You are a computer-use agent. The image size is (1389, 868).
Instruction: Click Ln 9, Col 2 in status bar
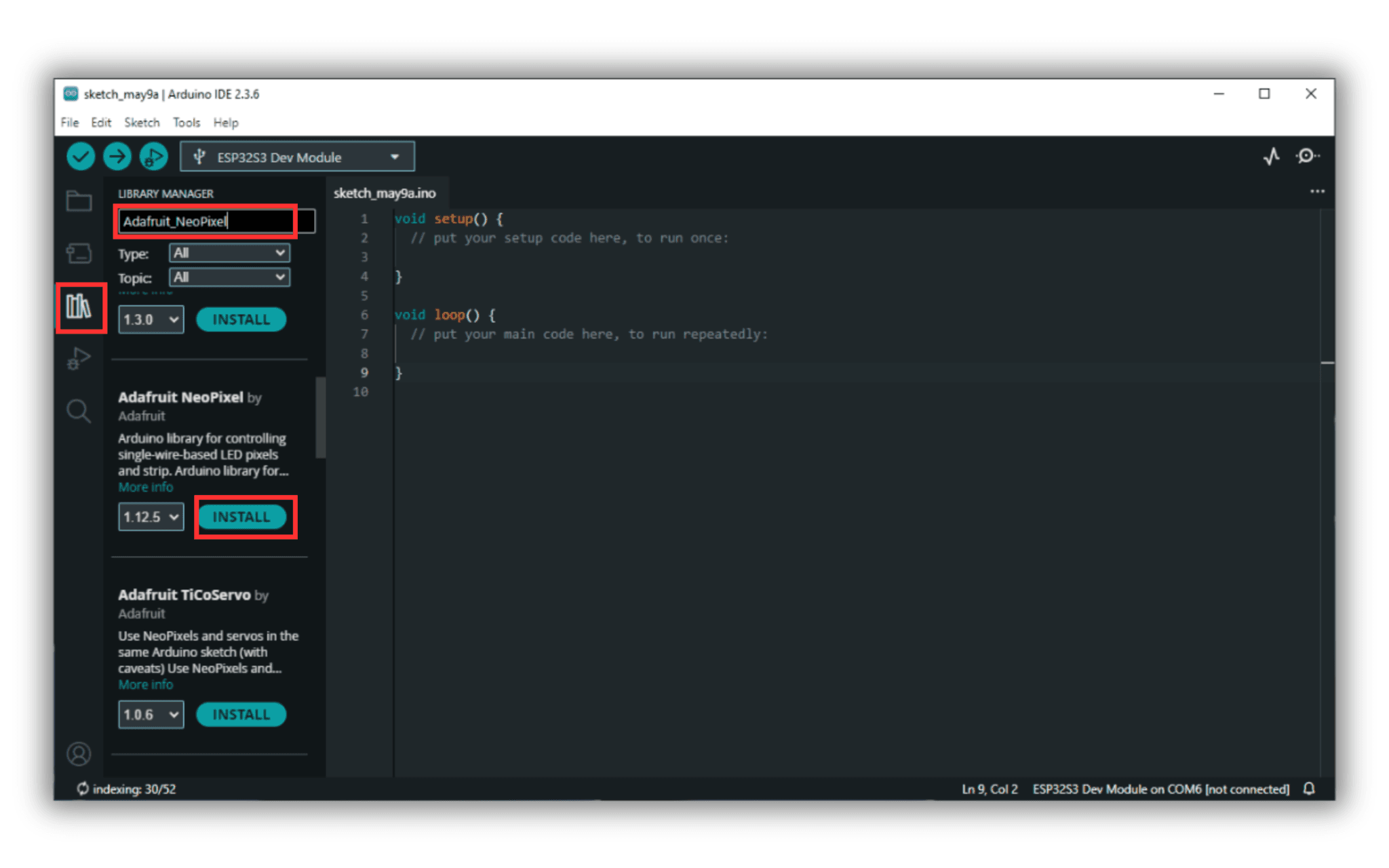(x=990, y=789)
